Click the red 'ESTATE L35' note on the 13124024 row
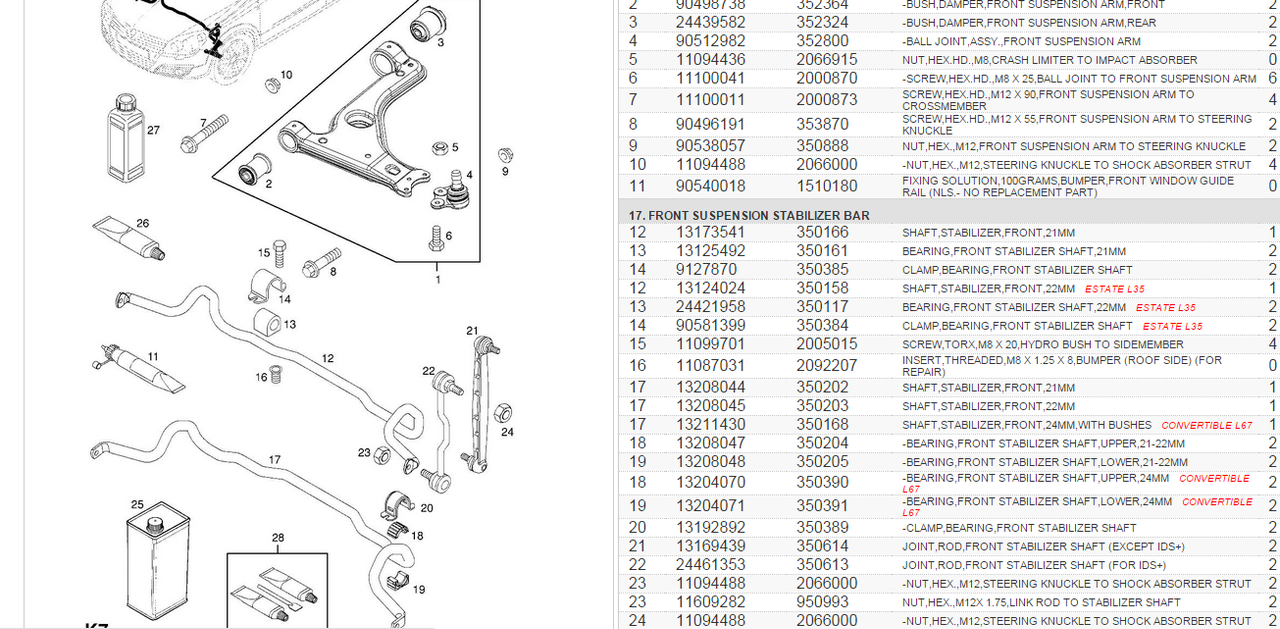The height and width of the screenshot is (629, 1280). (x=1114, y=288)
